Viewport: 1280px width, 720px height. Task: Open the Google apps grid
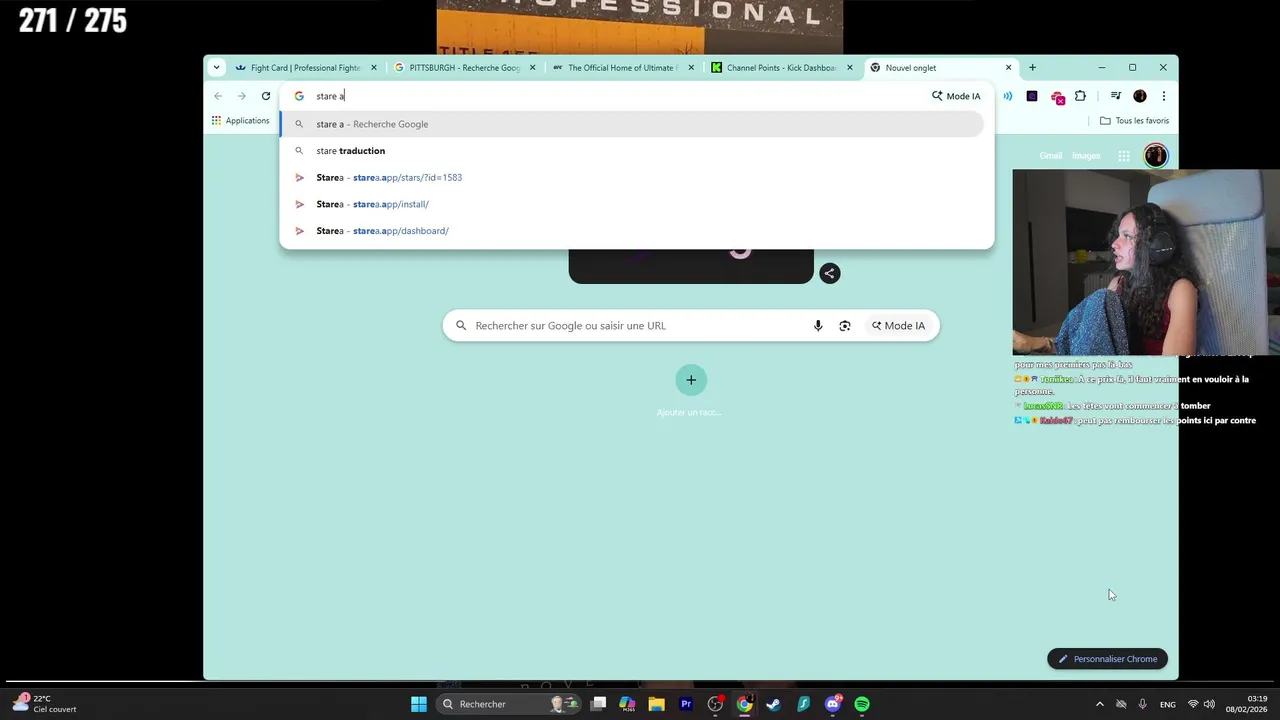[x=1124, y=156]
